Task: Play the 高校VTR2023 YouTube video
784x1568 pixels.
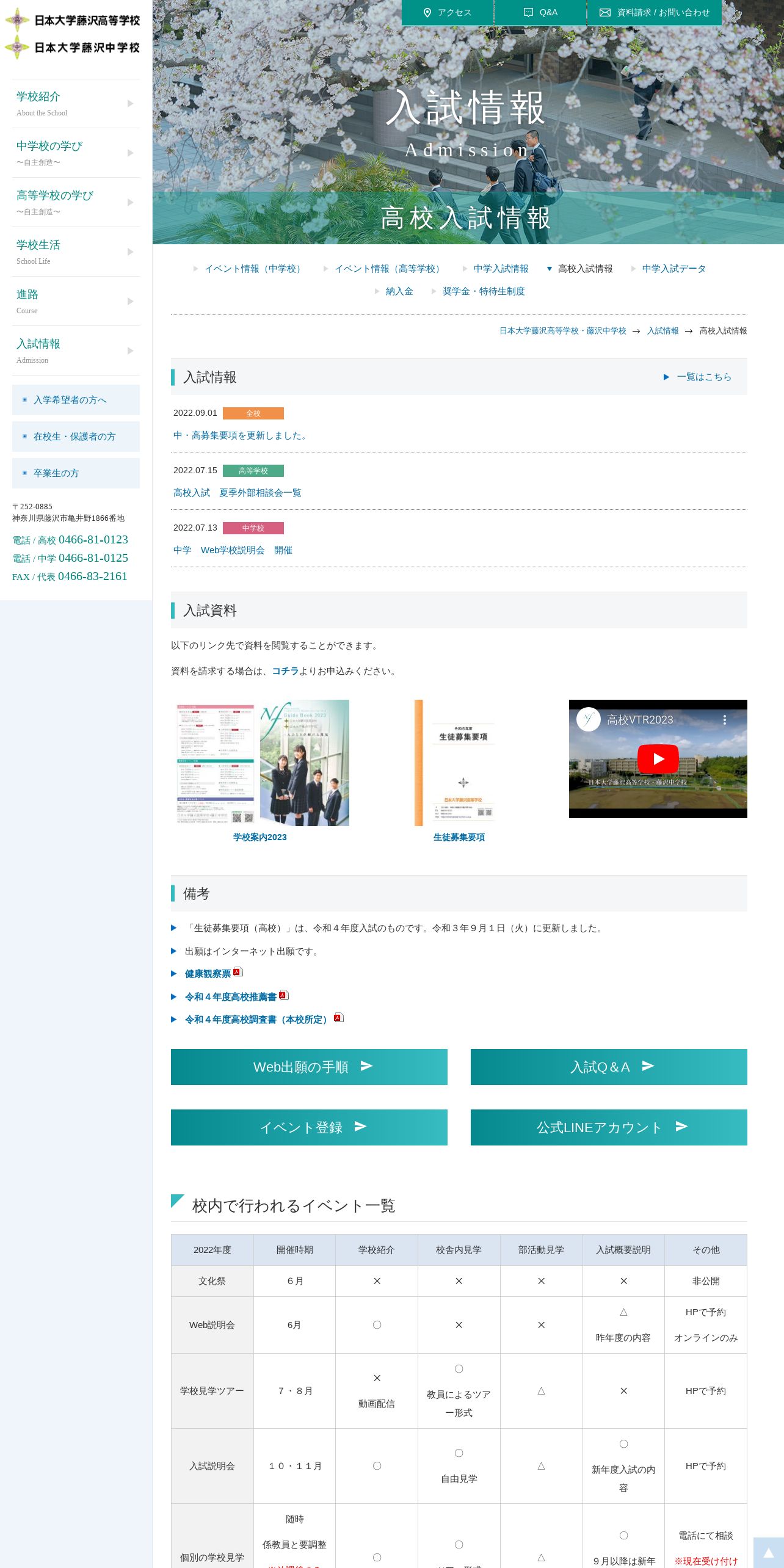Action: tap(658, 759)
